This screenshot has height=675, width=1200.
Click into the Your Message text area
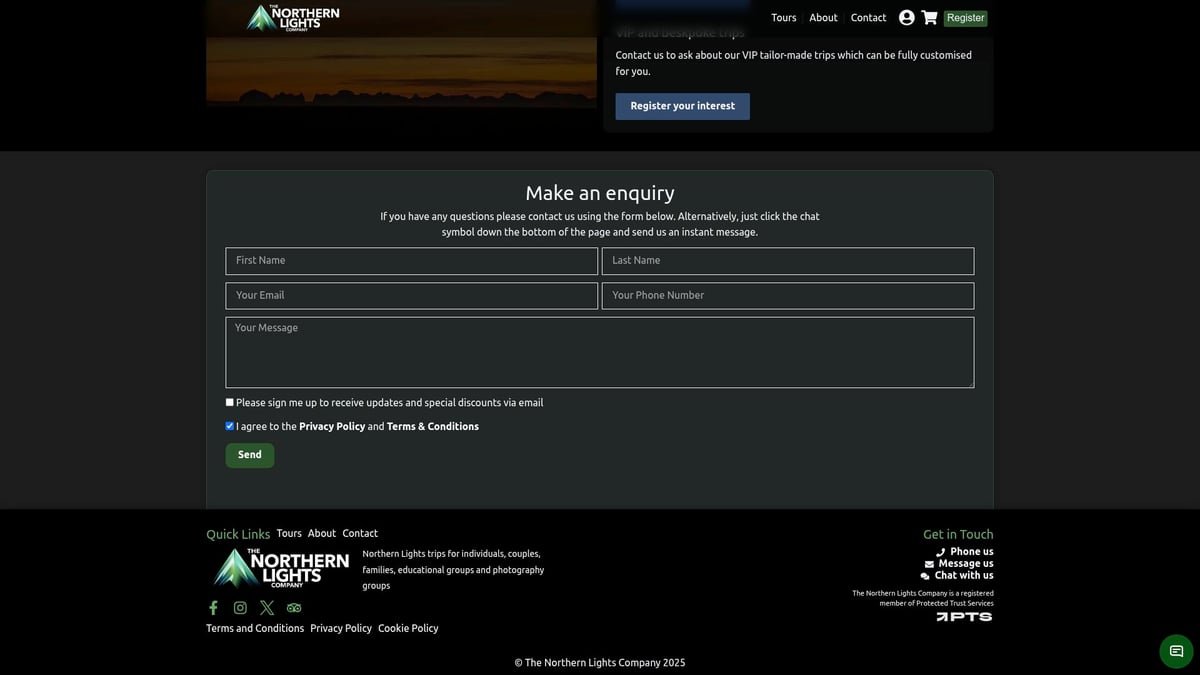coord(599,352)
